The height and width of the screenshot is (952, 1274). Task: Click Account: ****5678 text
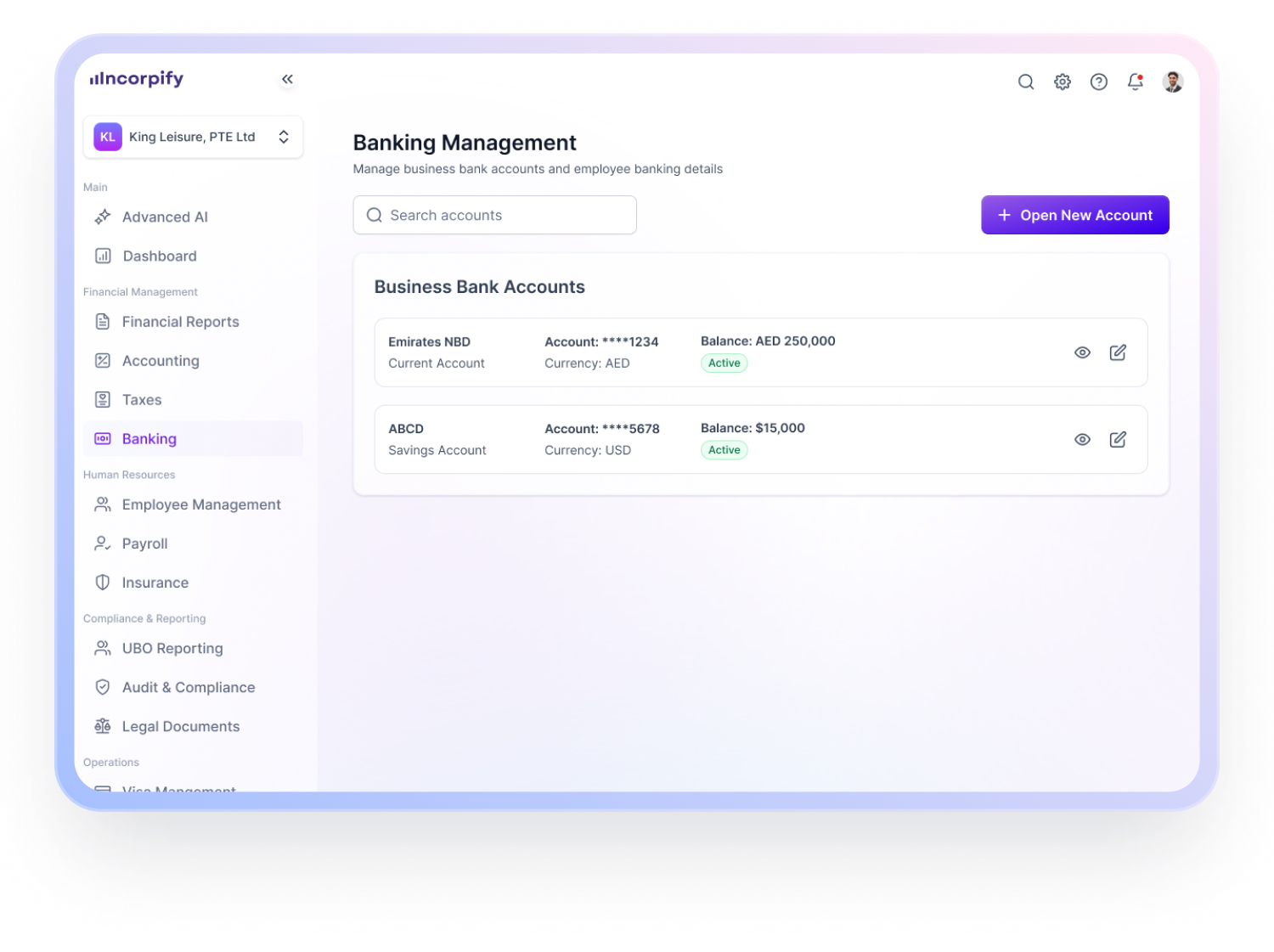(x=601, y=429)
